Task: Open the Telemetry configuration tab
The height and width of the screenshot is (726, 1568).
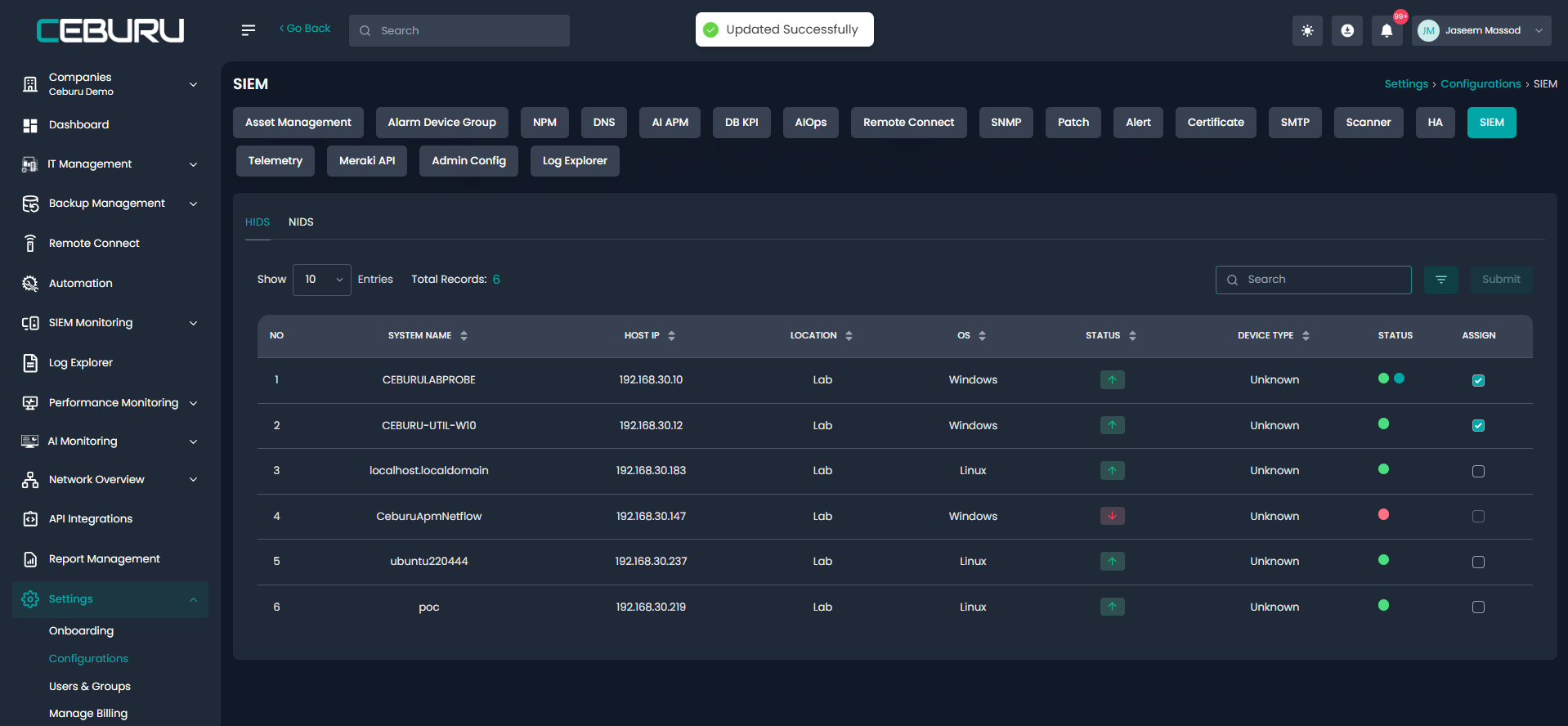Action: click(276, 161)
